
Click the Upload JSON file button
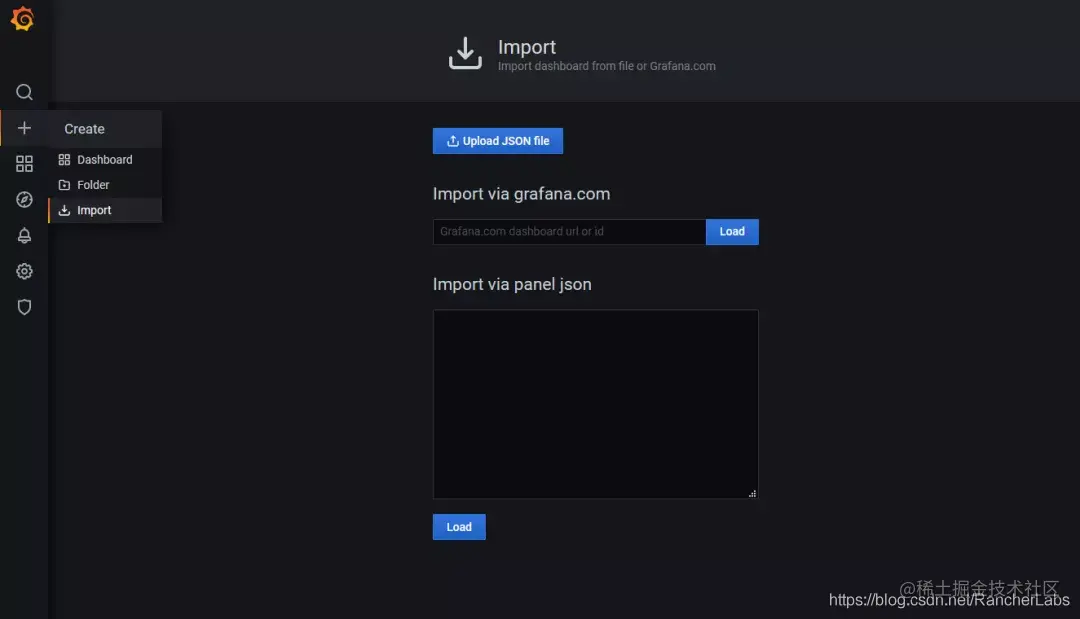tap(497, 140)
